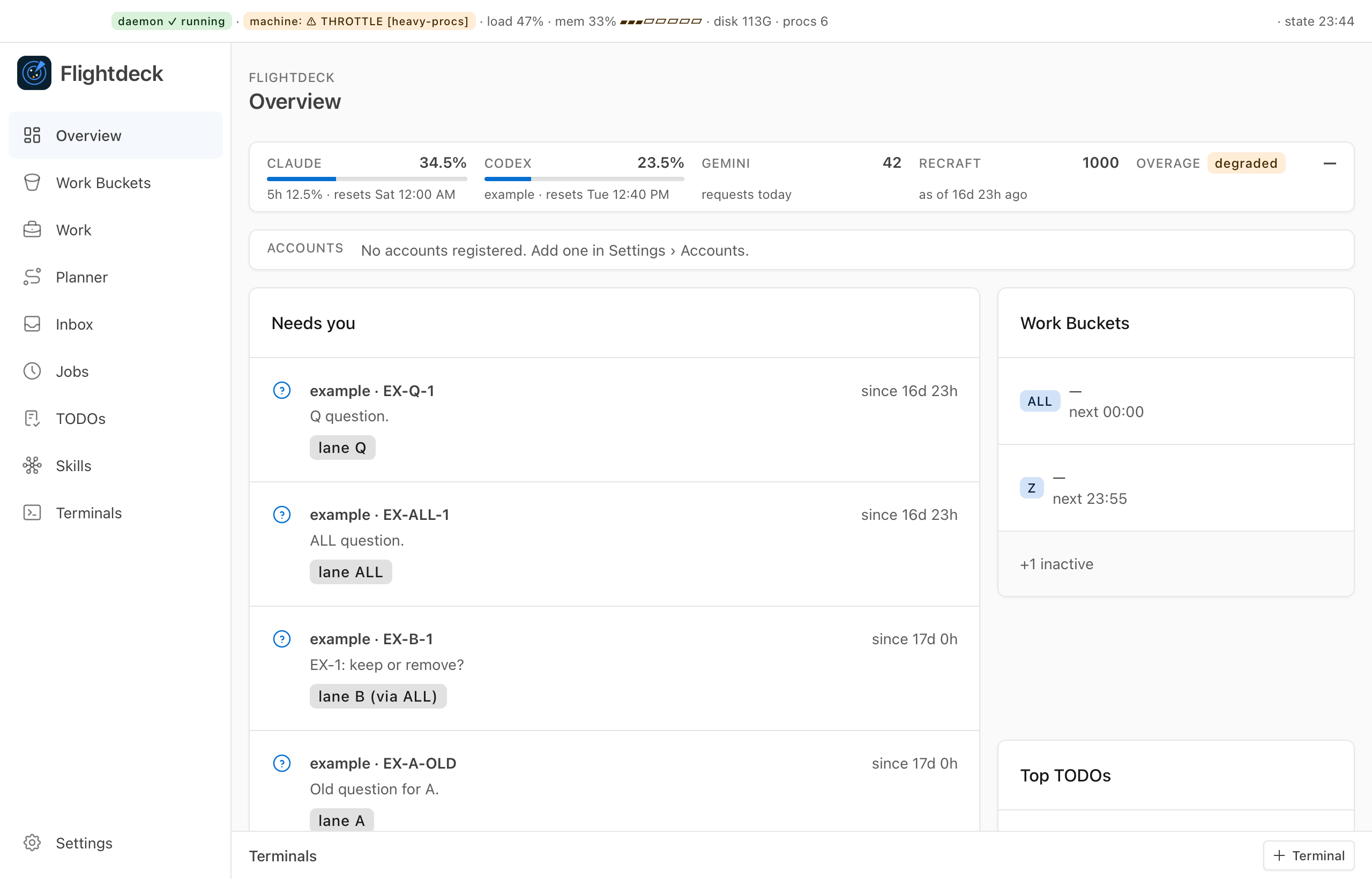The height and width of the screenshot is (879, 1372).
Task: Click the lane ALL tag
Action: point(351,572)
